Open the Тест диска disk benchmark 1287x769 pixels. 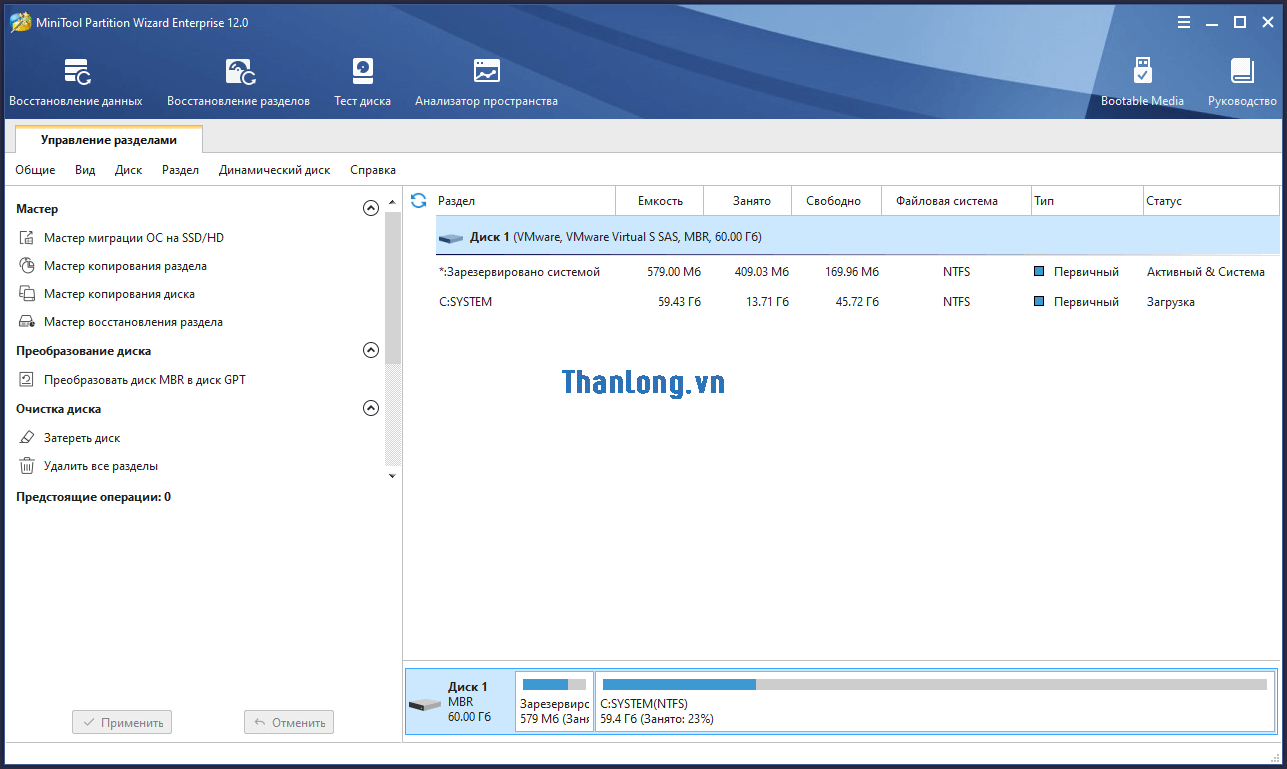coord(362,81)
